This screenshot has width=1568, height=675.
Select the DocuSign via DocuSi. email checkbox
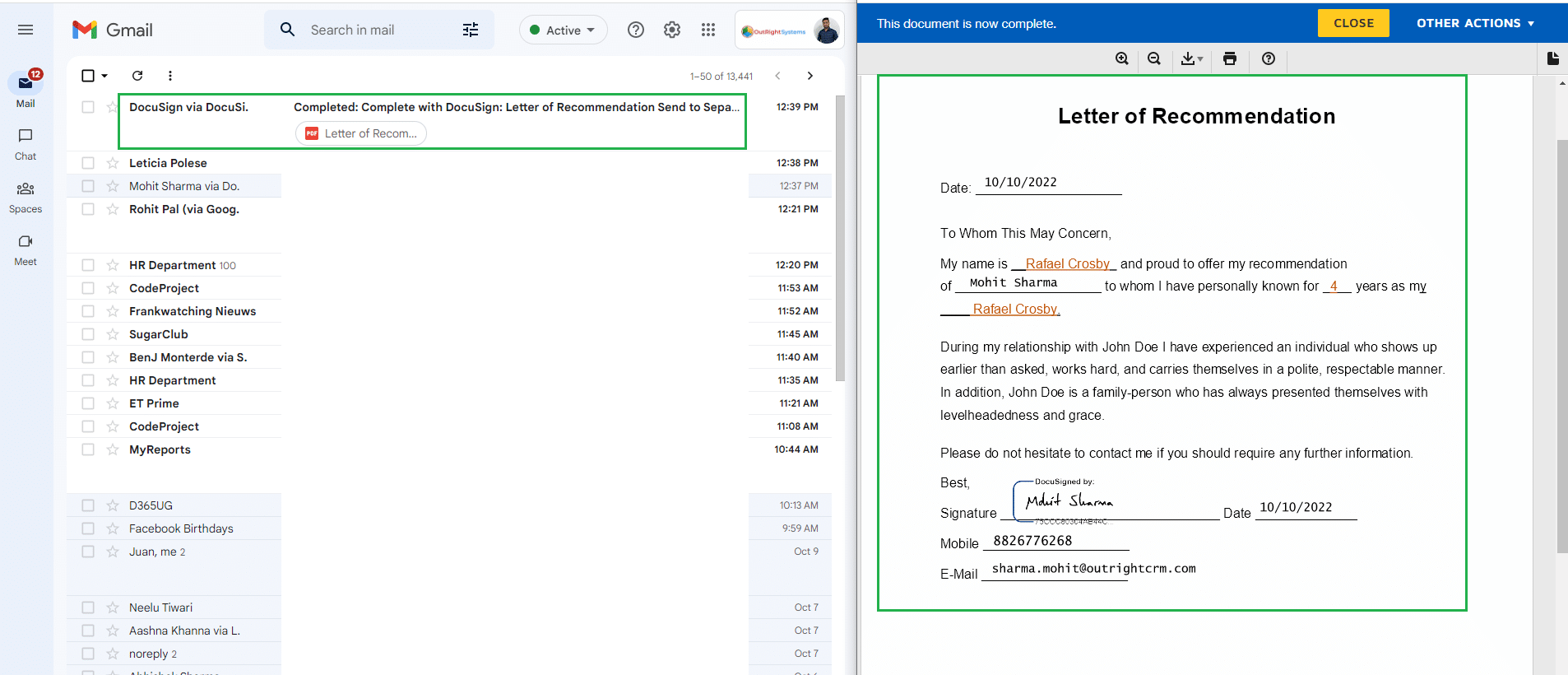(88, 107)
